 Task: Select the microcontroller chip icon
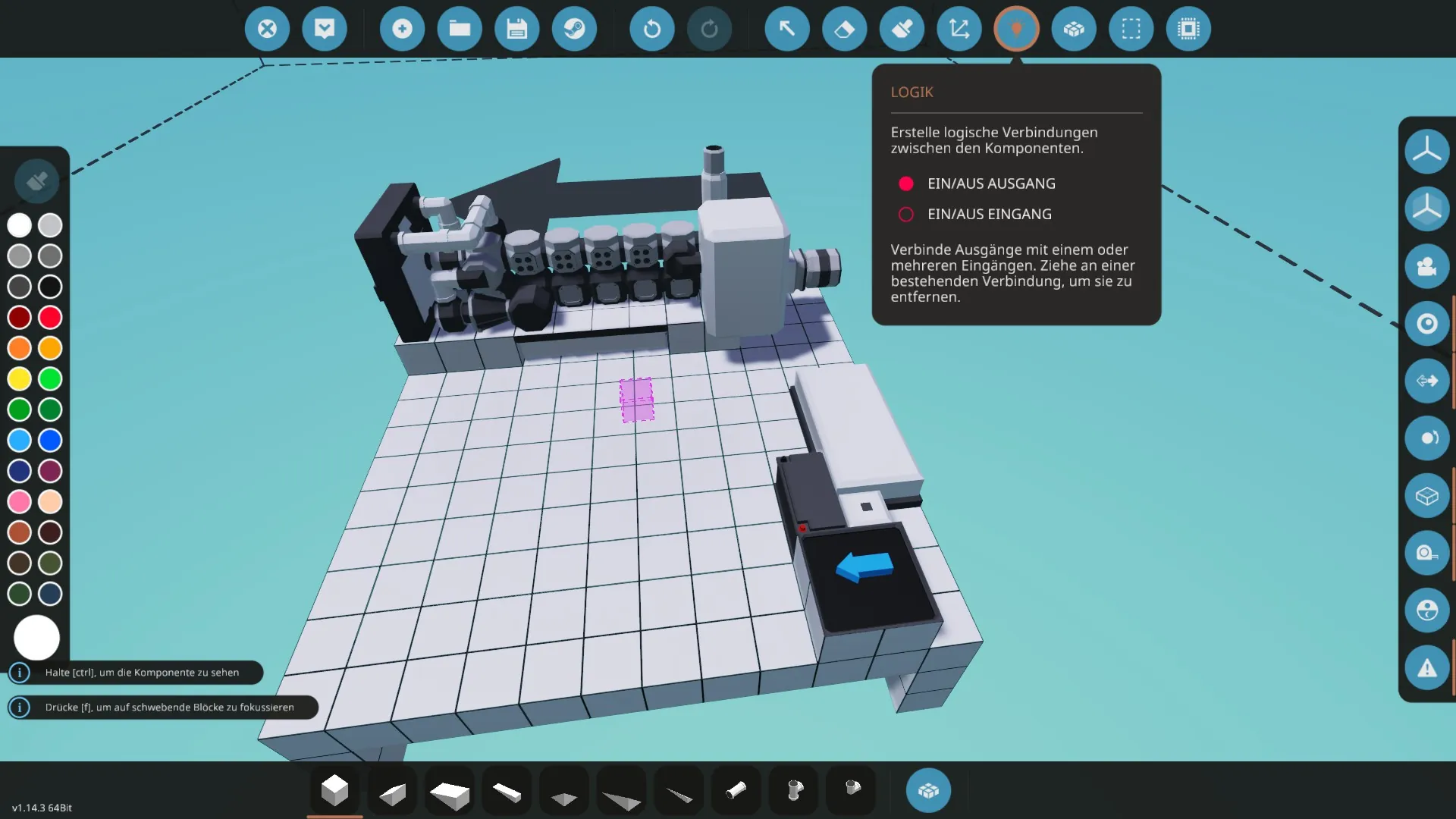pos(1188,29)
